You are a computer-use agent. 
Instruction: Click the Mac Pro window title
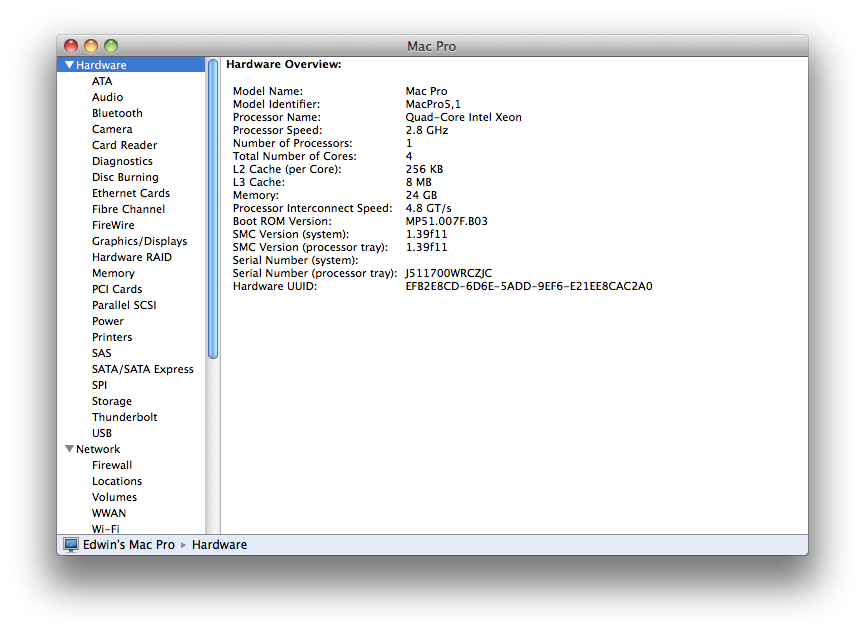tap(431, 46)
